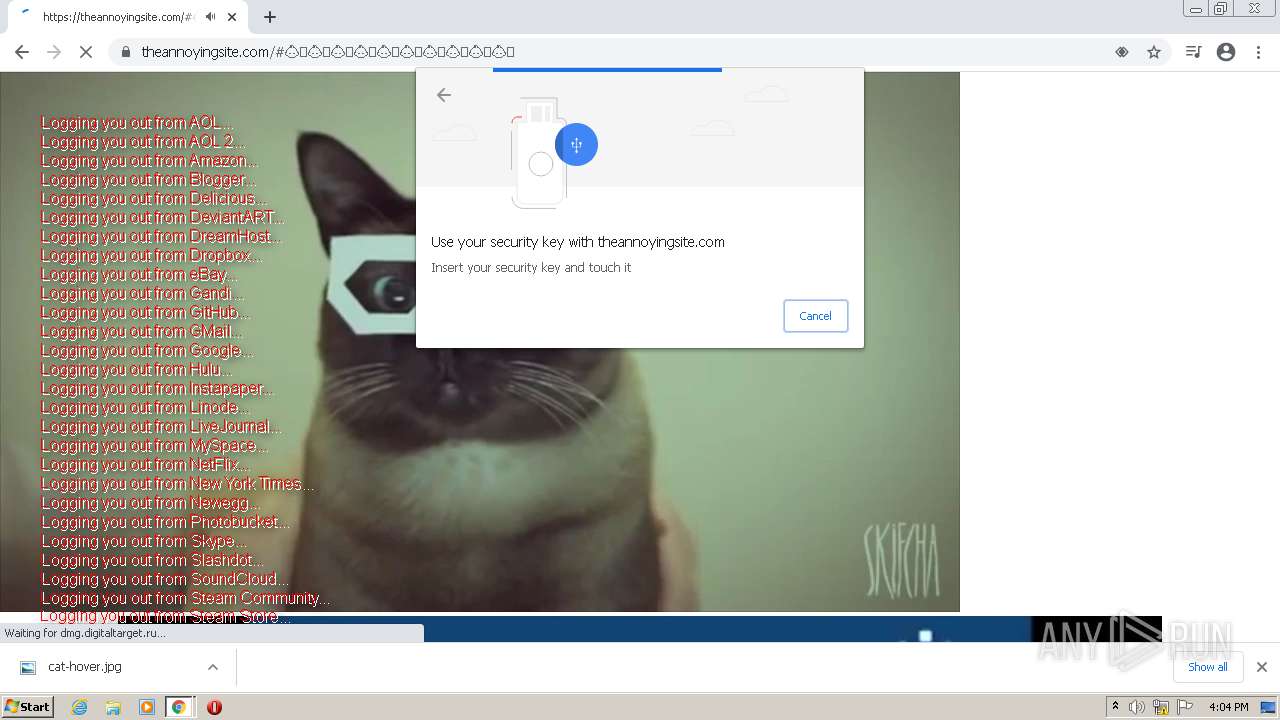Click the USB icon in the dialog
The width and height of the screenshot is (1280, 720).
(576, 145)
